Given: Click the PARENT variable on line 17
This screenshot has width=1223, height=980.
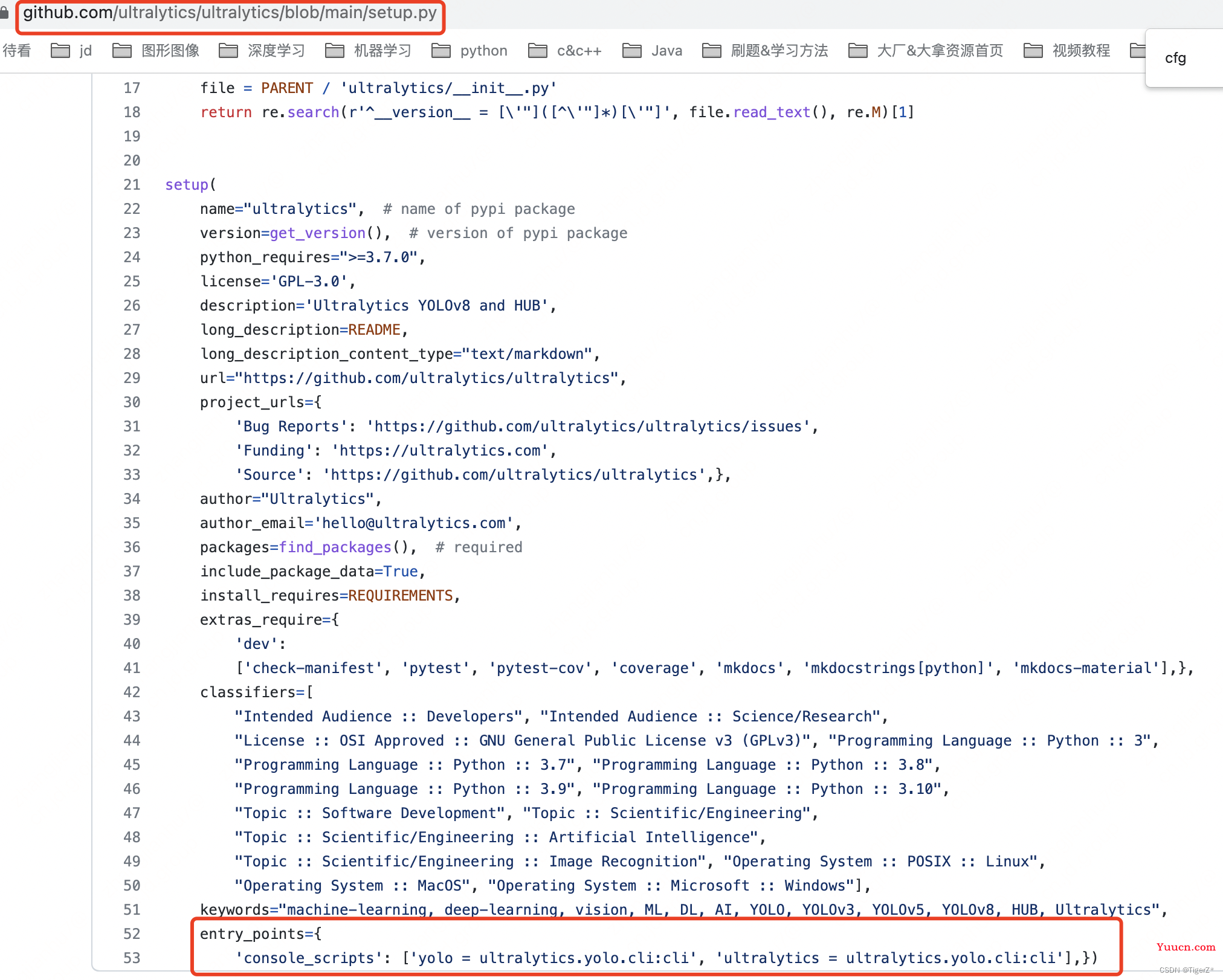Looking at the screenshot, I should (x=287, y=88).
